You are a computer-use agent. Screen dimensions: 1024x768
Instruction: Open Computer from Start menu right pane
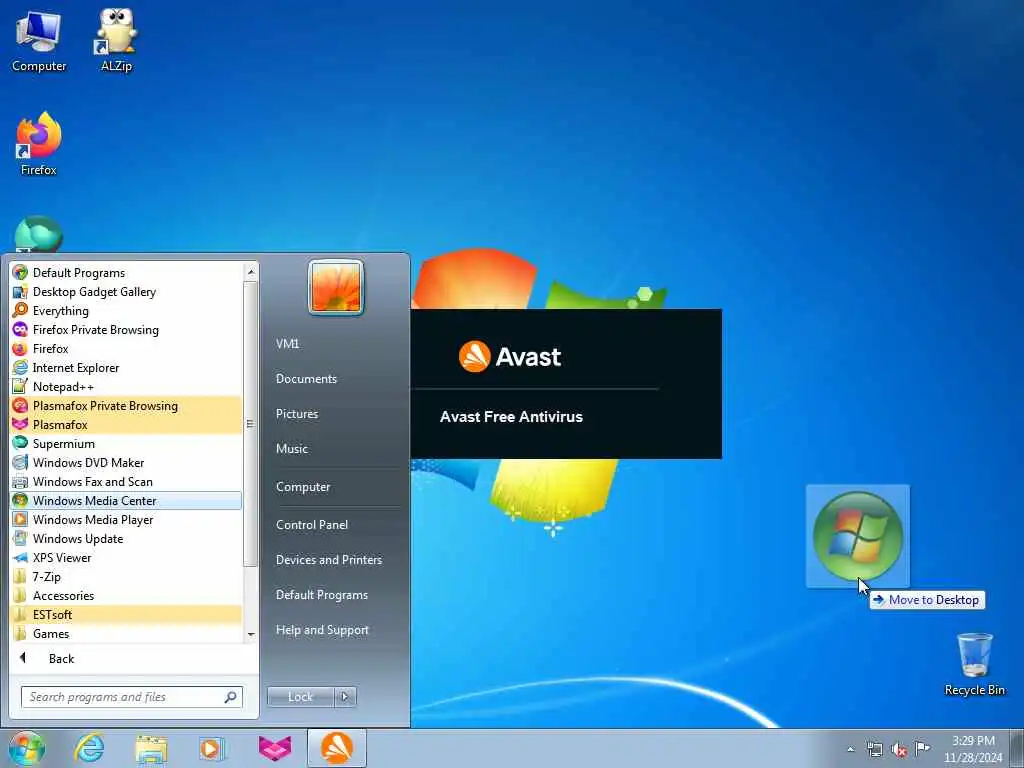coord(303,487)
